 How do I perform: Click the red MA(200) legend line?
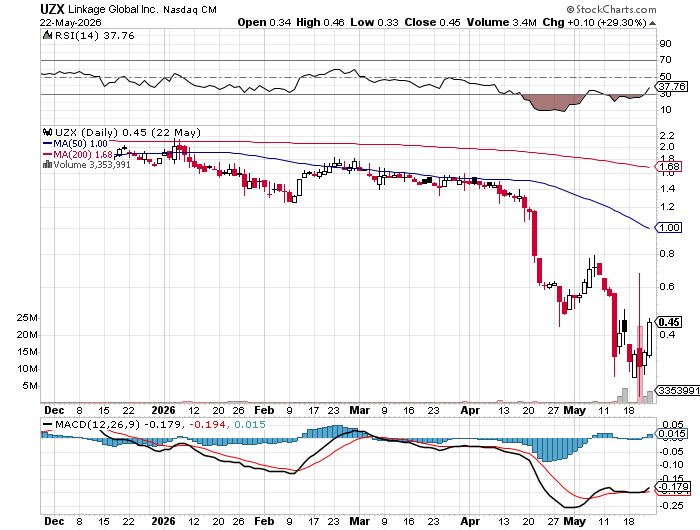click(x=47, y=154)
